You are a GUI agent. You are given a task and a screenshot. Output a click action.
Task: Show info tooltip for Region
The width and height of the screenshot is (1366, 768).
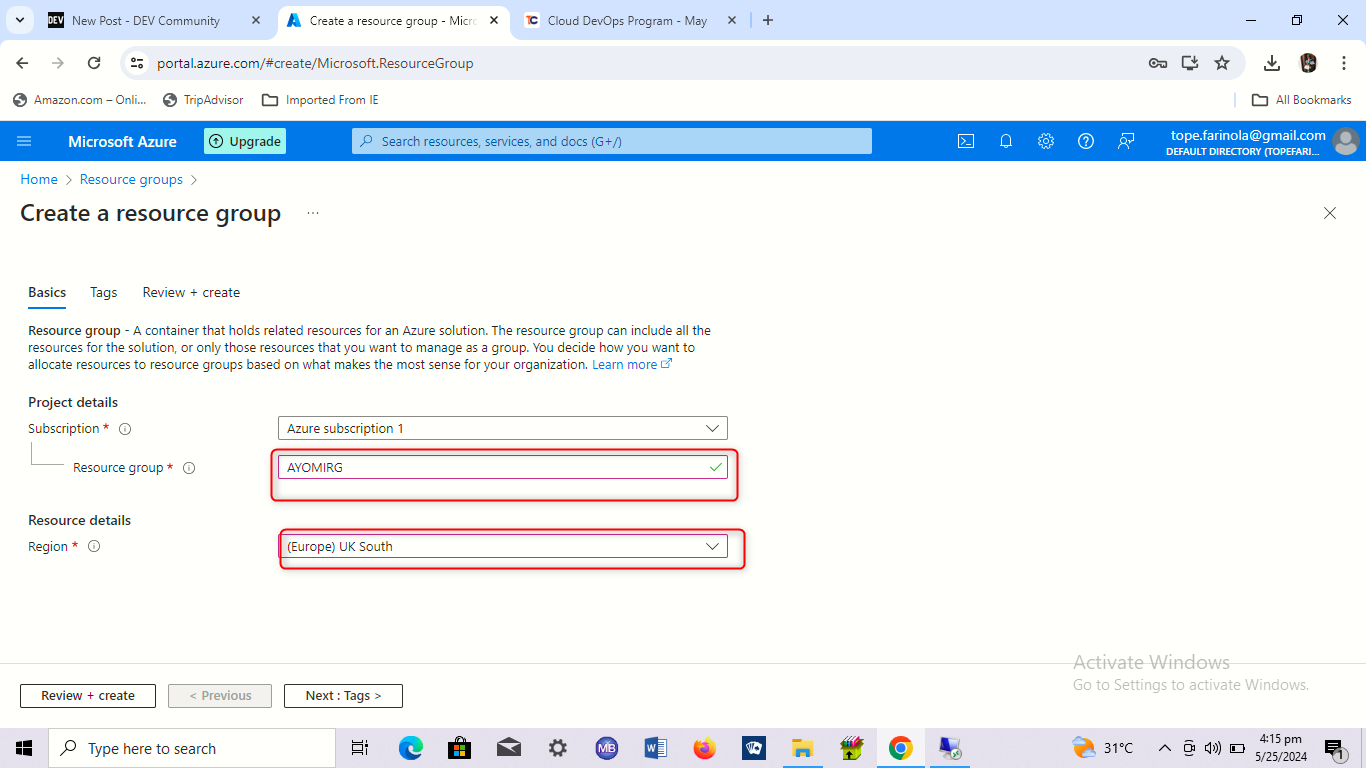coord(94,547)
